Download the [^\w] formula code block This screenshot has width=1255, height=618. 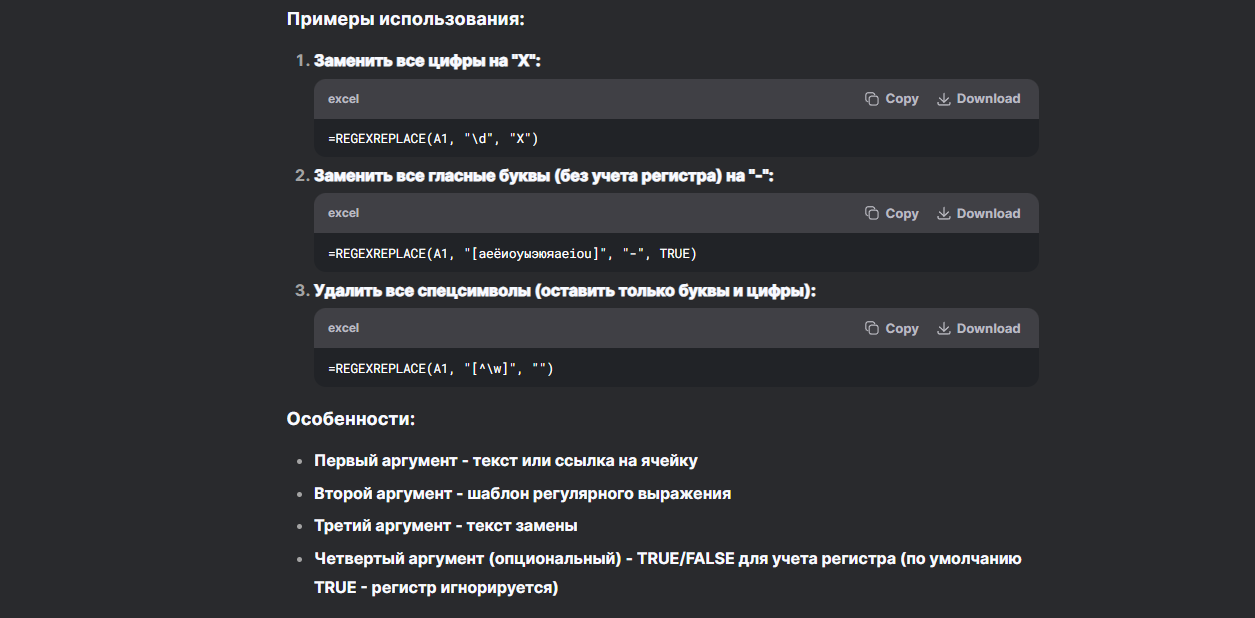tap(978, 328)
